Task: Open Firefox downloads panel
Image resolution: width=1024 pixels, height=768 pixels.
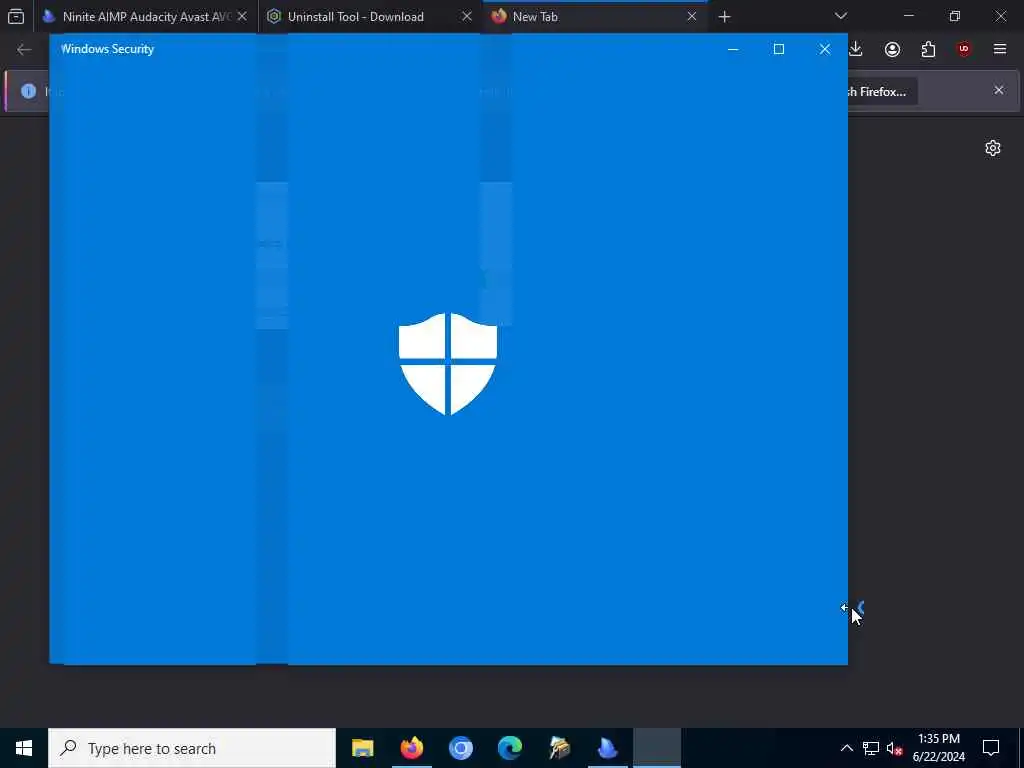Action: [x=856, y=50]
